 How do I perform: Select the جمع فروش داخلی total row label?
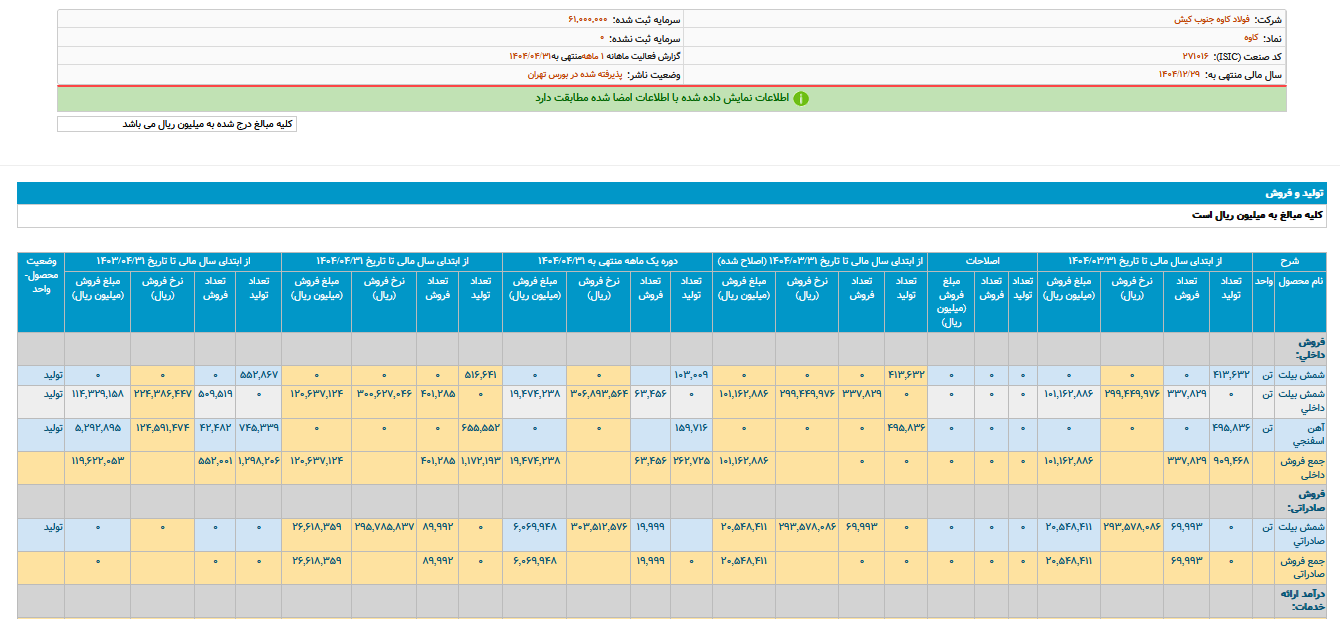tap(1300, 467)
